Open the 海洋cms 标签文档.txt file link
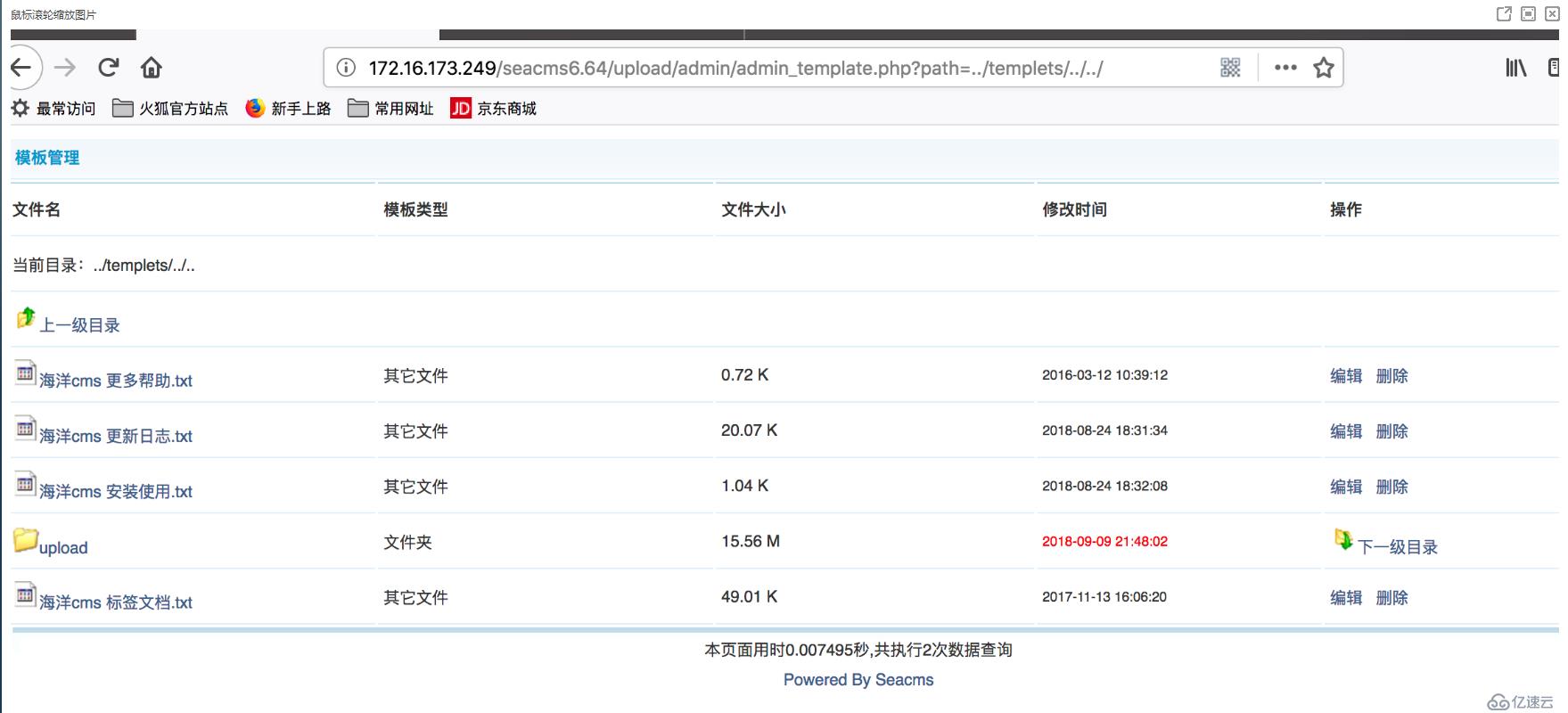Screen dimensions: 1568x713 click(x=116, y=602)
